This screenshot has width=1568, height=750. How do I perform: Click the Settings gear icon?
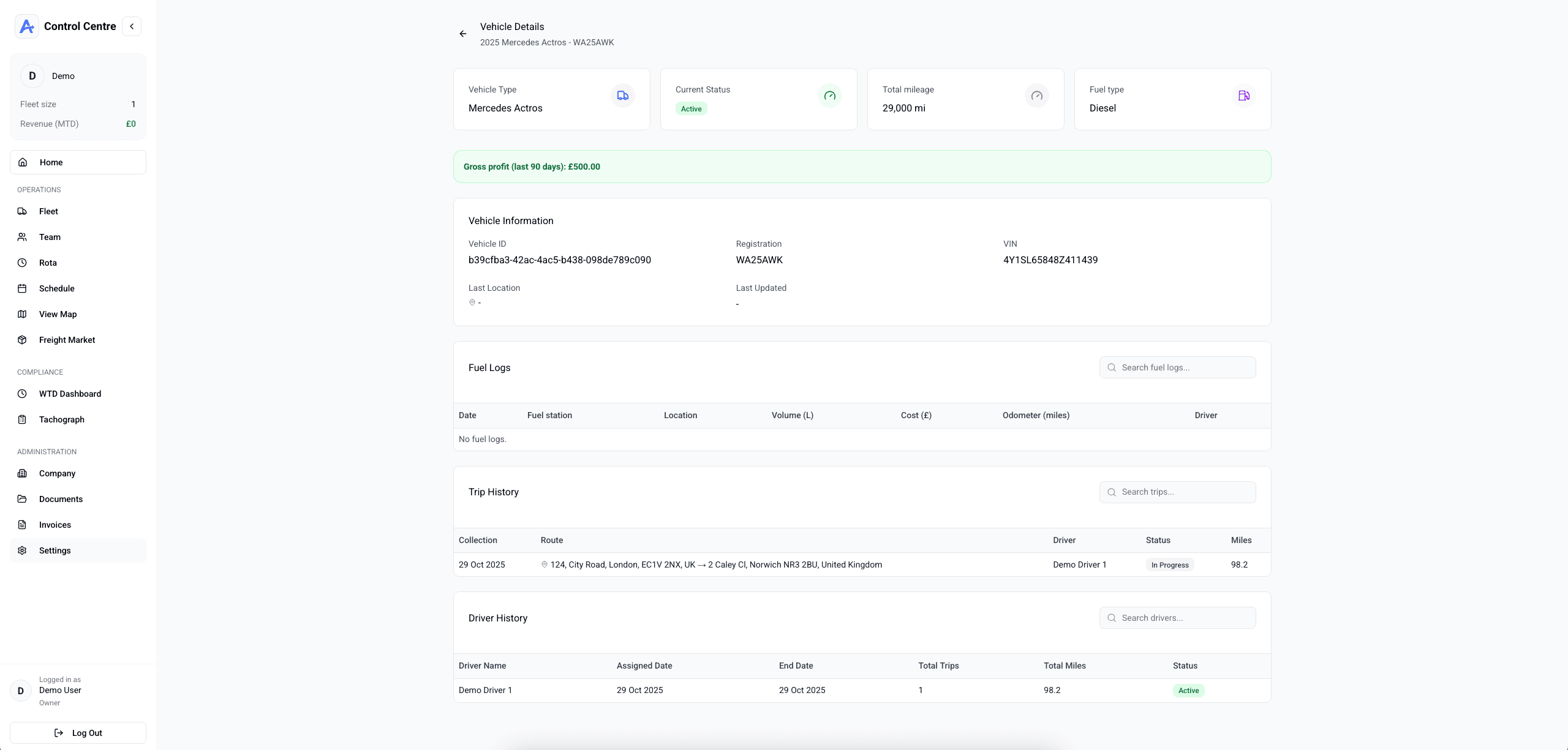[22, 550]
